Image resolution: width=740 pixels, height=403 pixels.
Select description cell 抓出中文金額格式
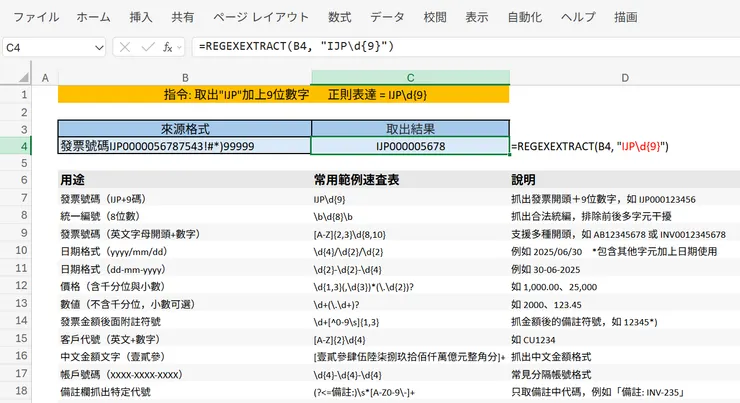coord(625,357)
